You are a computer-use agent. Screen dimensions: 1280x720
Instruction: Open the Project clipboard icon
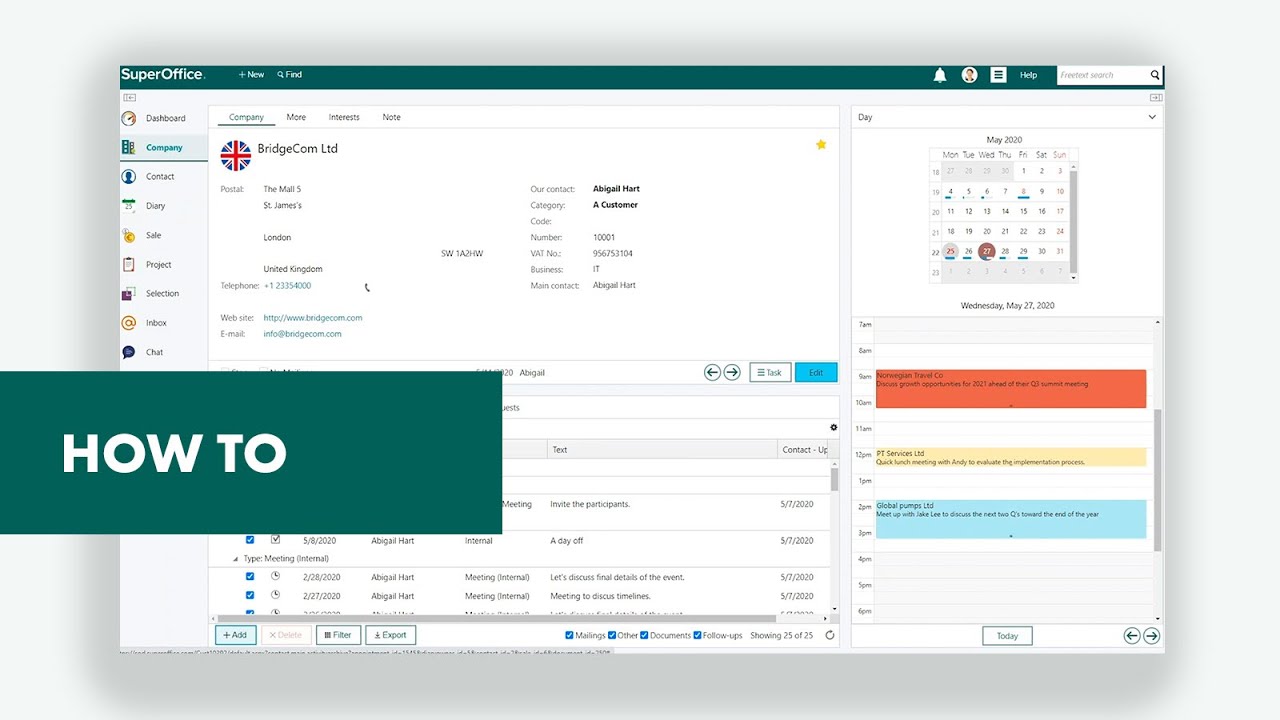tap(128, 264)
